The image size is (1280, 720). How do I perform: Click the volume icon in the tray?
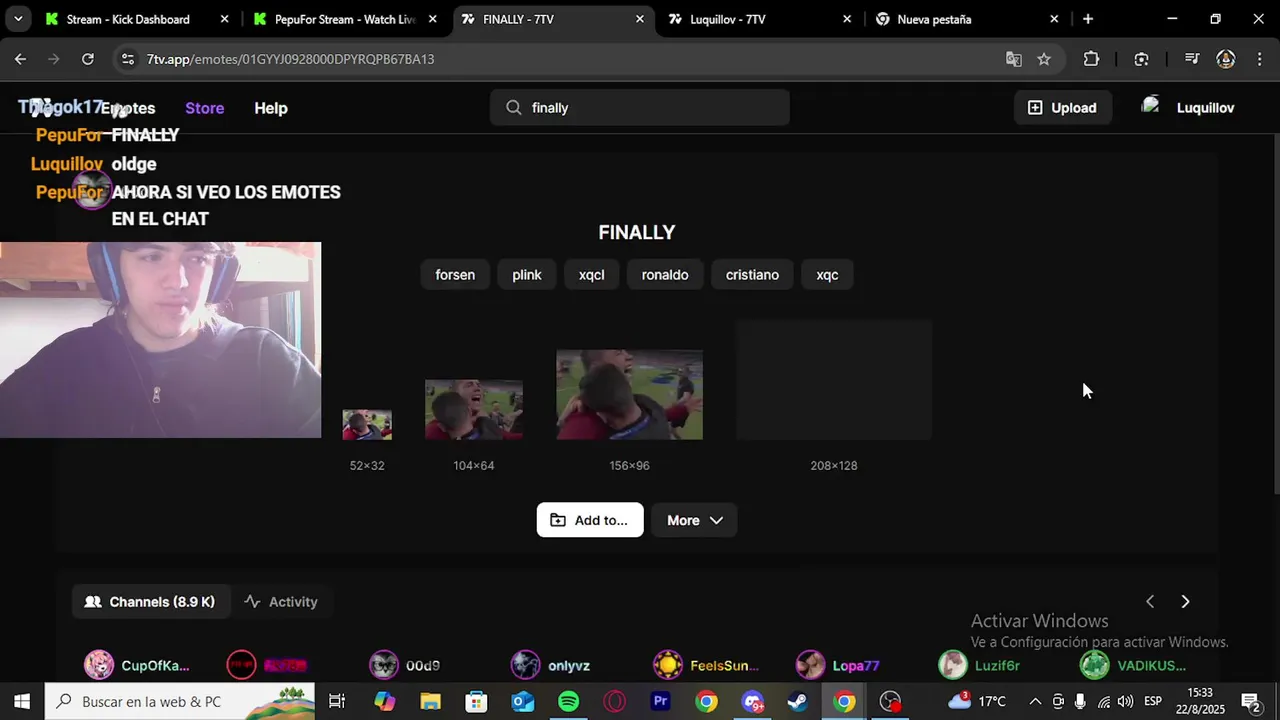coord(1125,702)
